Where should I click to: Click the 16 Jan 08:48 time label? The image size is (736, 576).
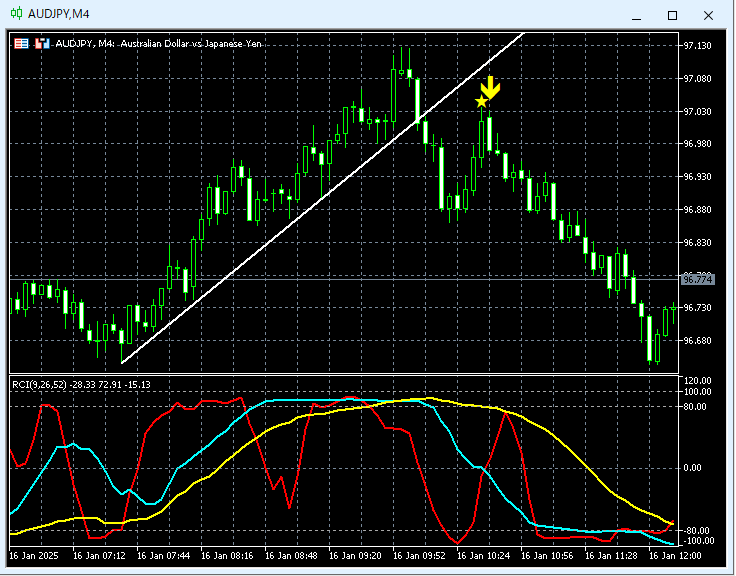coord(291,556)
